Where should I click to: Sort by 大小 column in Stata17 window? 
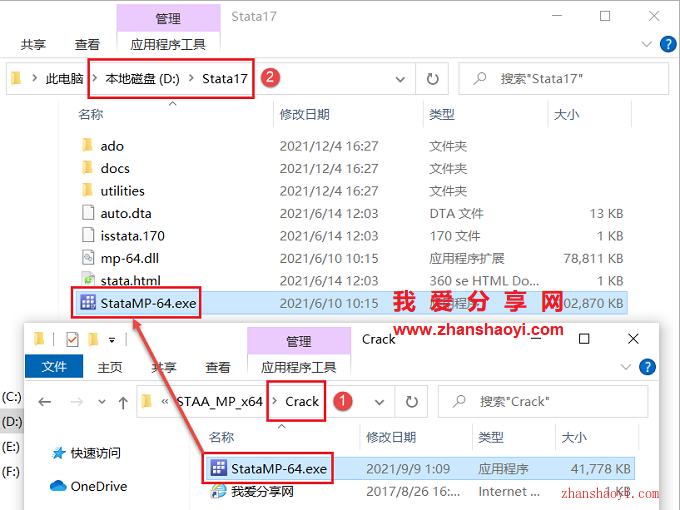566,114
